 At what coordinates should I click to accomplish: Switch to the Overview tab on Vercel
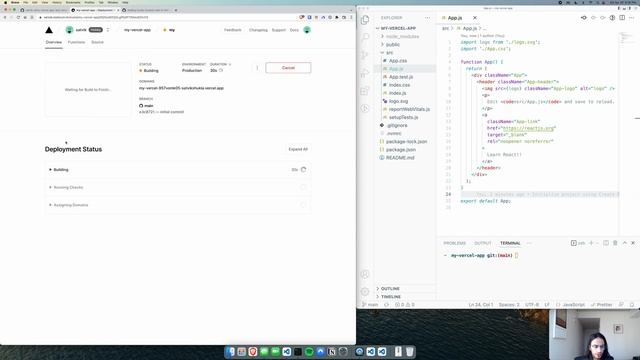coord(53,42)
